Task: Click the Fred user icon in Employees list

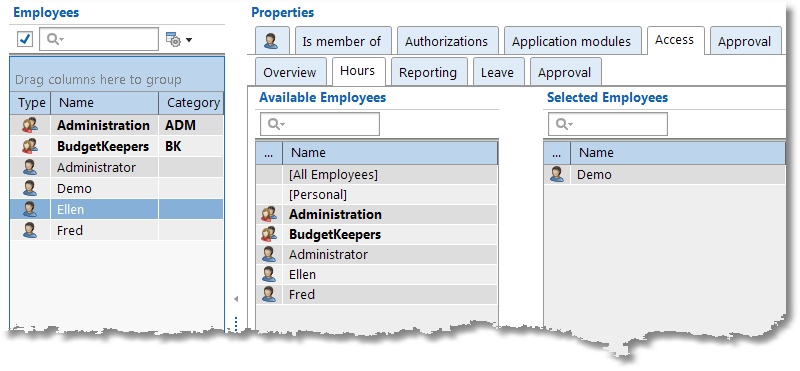Action: tap(30, 231)
